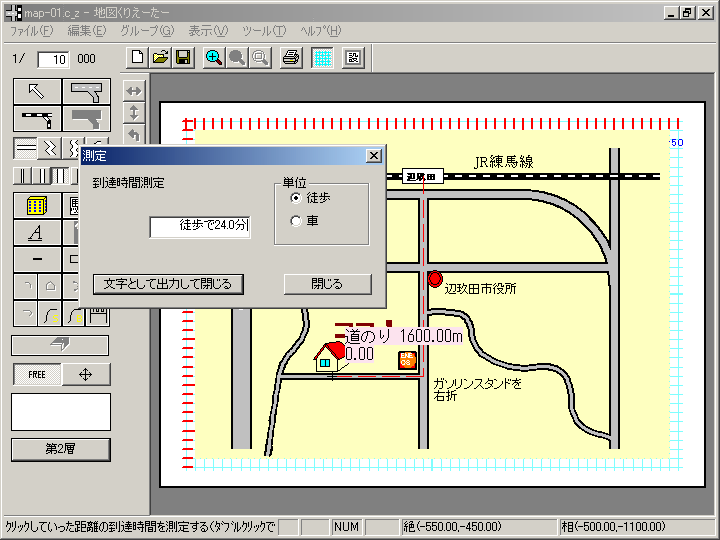Select the second road width button
The width and height of the screenshot is (720, 540).
tap(42, 176)
